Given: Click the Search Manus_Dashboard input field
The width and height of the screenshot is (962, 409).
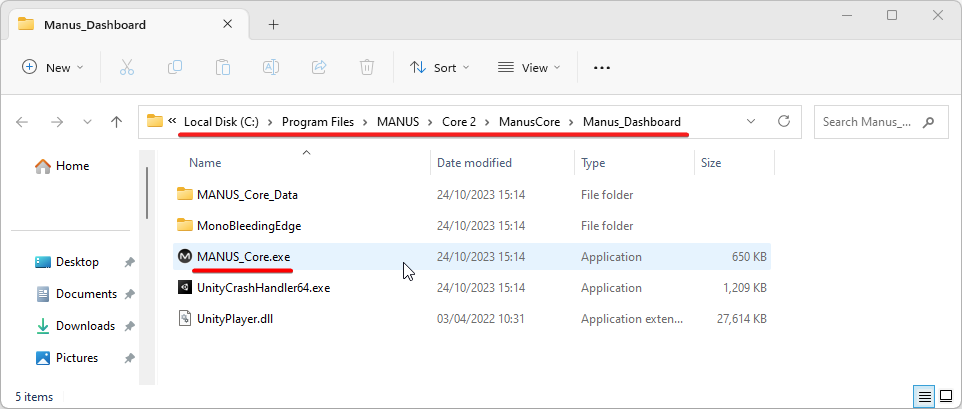Looking at the screenshot, I should pos(868,121).
